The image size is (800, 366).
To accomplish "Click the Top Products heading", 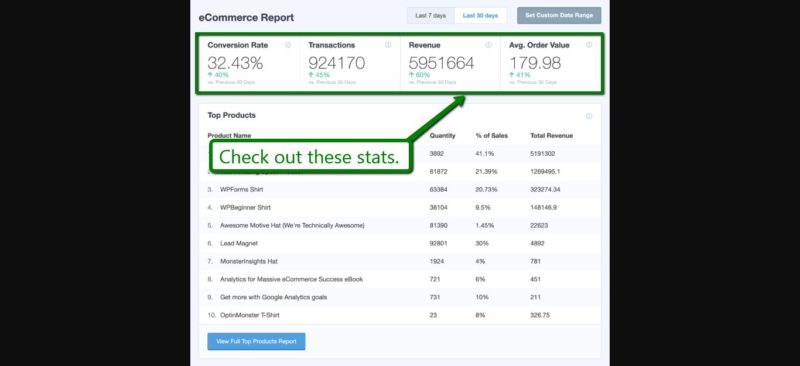I will coord(232,115).
